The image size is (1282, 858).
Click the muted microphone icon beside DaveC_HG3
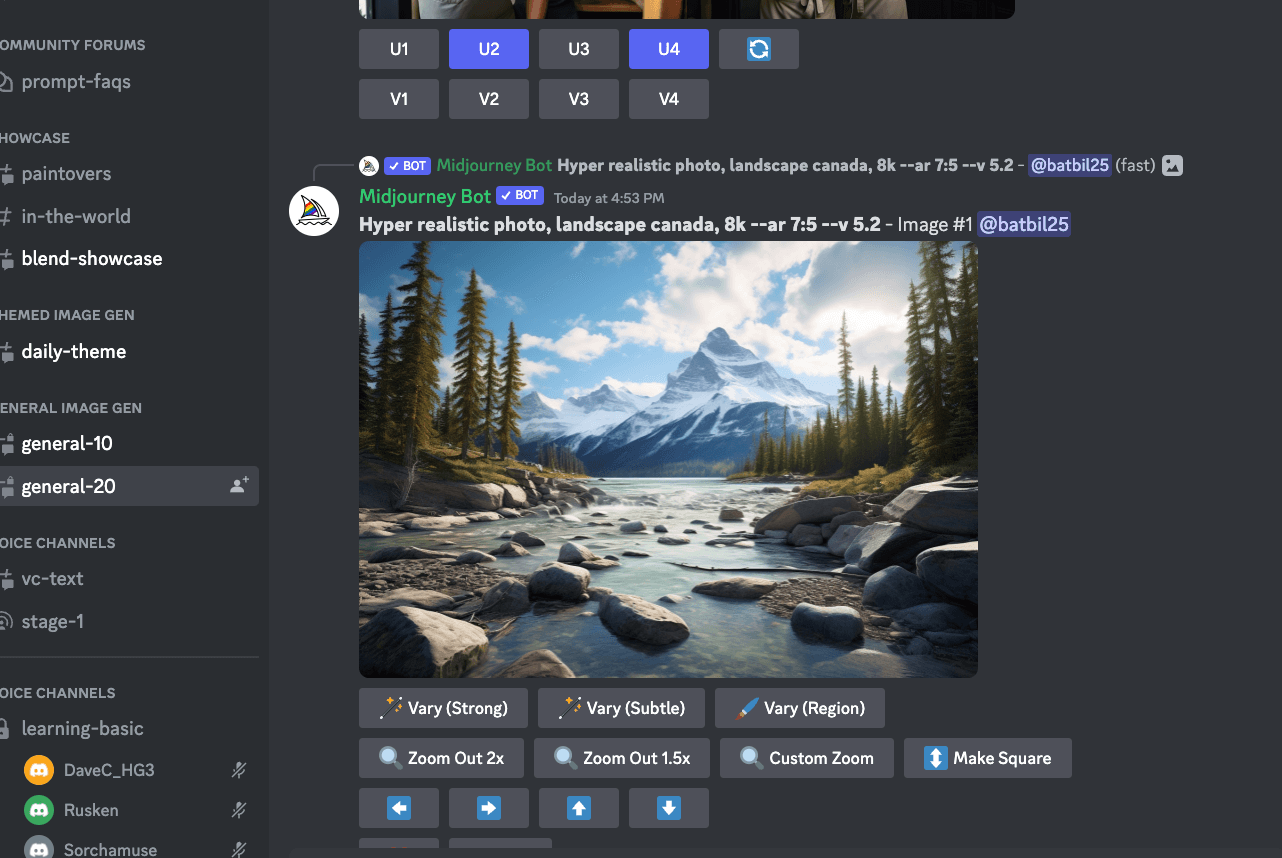[239, 770]
